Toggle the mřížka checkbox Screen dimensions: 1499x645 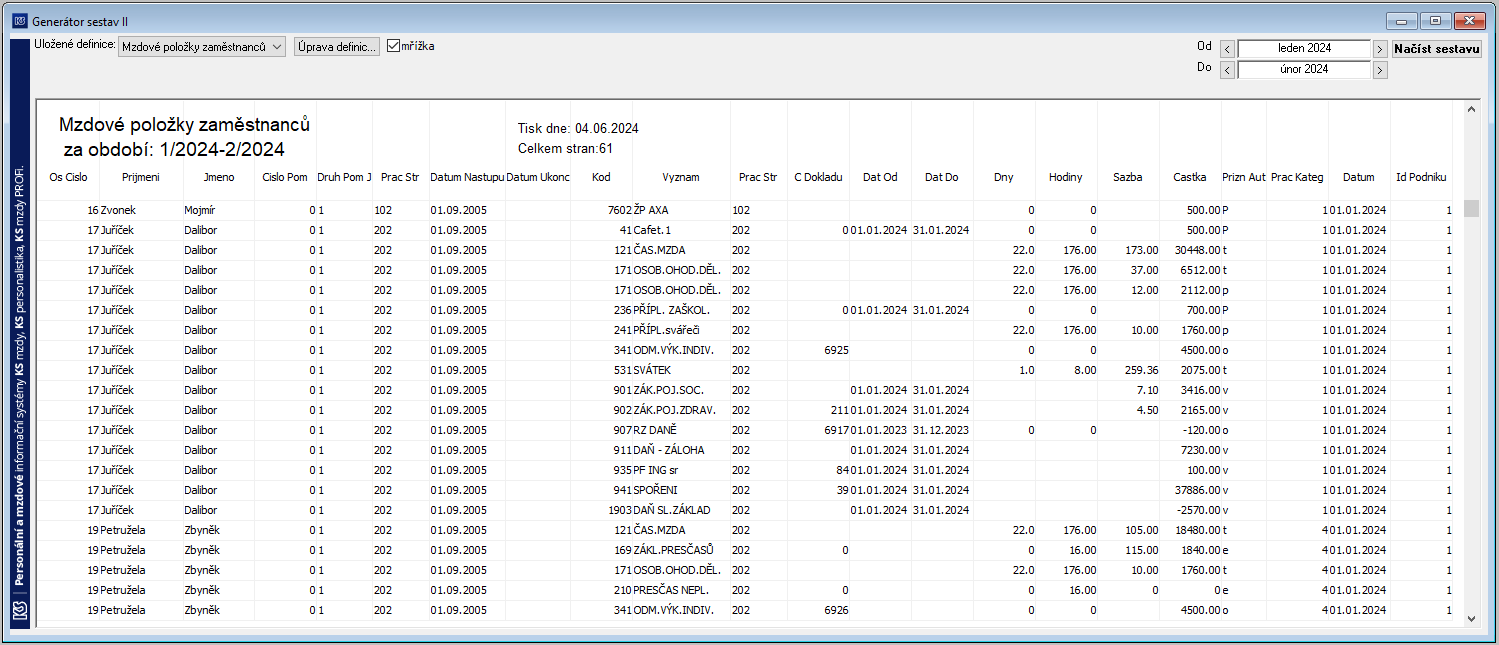(393, 45)
